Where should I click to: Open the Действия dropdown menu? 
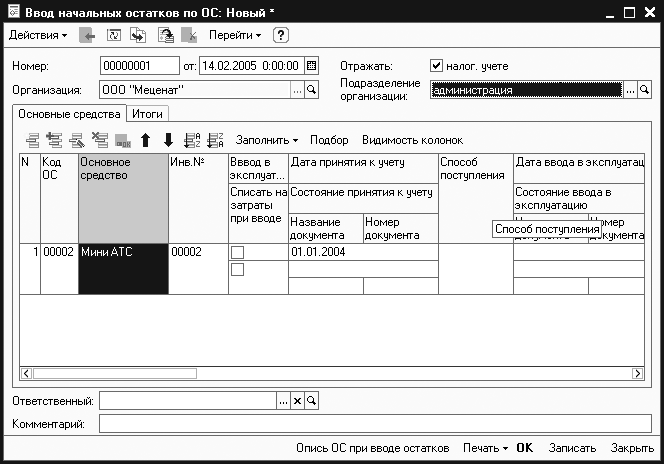38,35
